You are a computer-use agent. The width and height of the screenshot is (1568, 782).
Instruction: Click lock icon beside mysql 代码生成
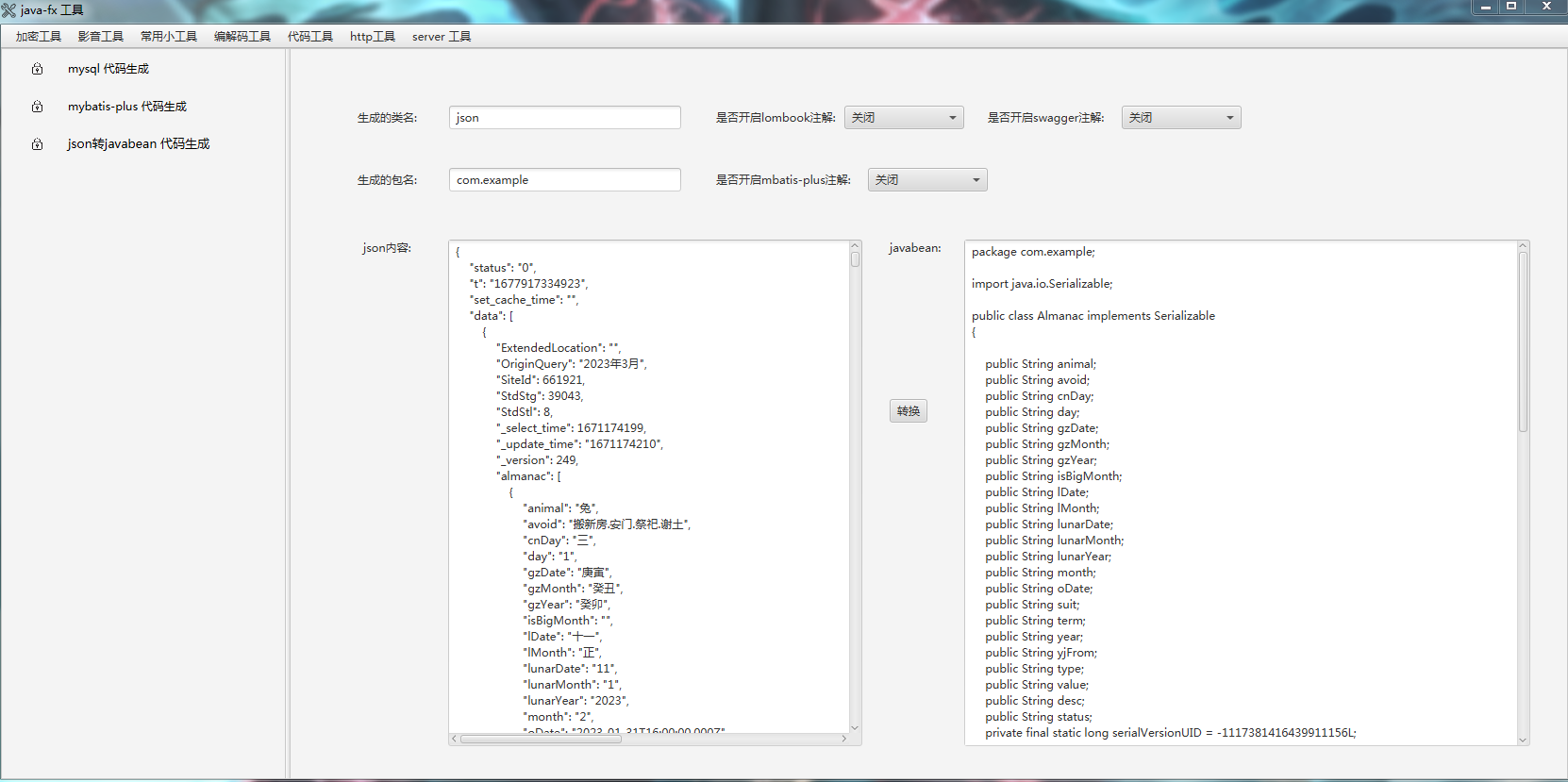(x=37, y=69)
